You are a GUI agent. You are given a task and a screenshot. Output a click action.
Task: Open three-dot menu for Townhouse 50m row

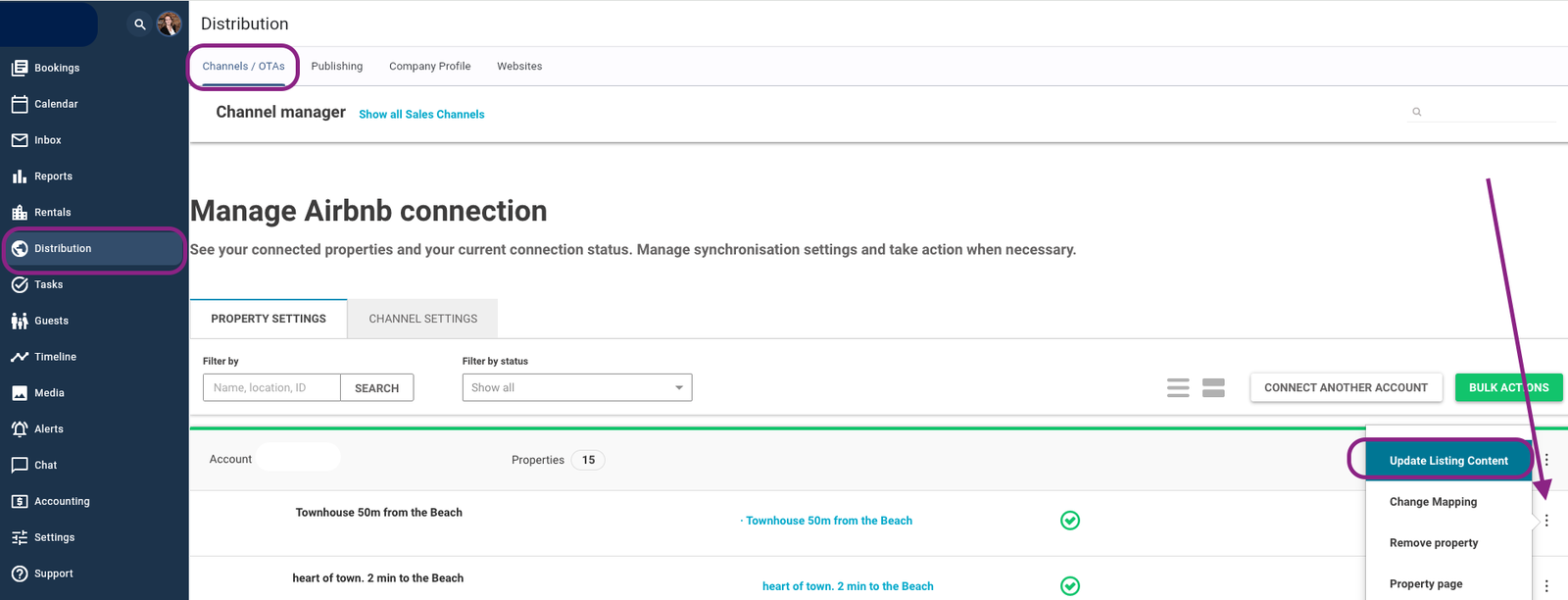[x=1546, y=521]
